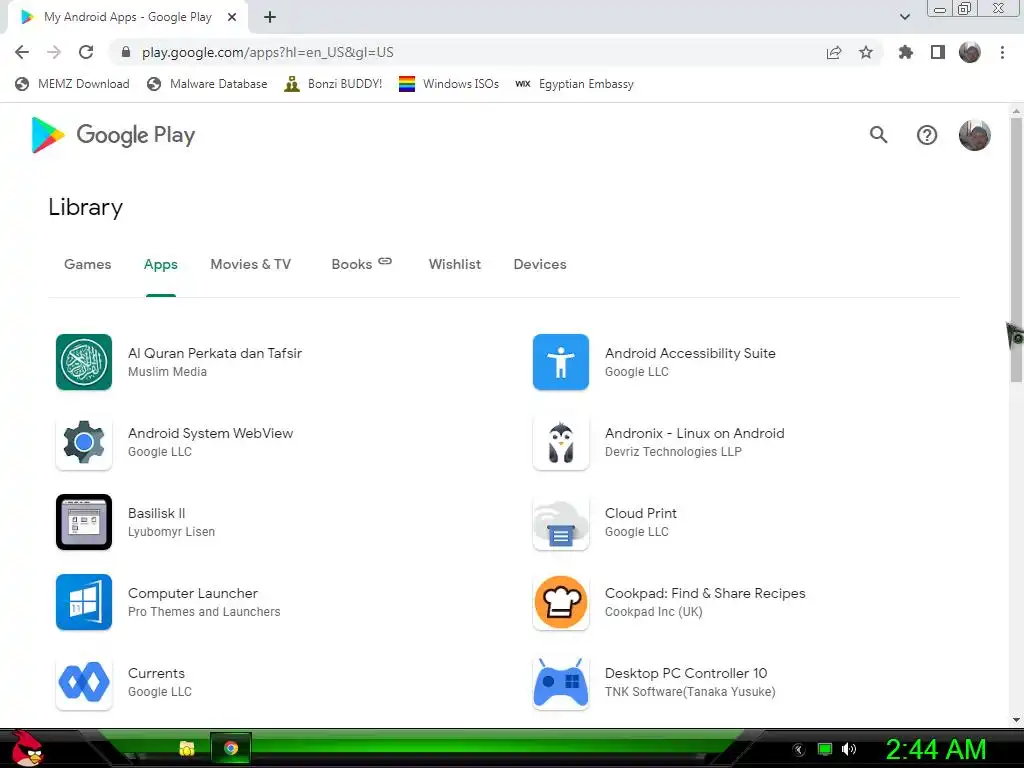The height and width of the screenshot is (768, 1024).
Task: View site info via the lock icon
Action: (x=126, y=52)
